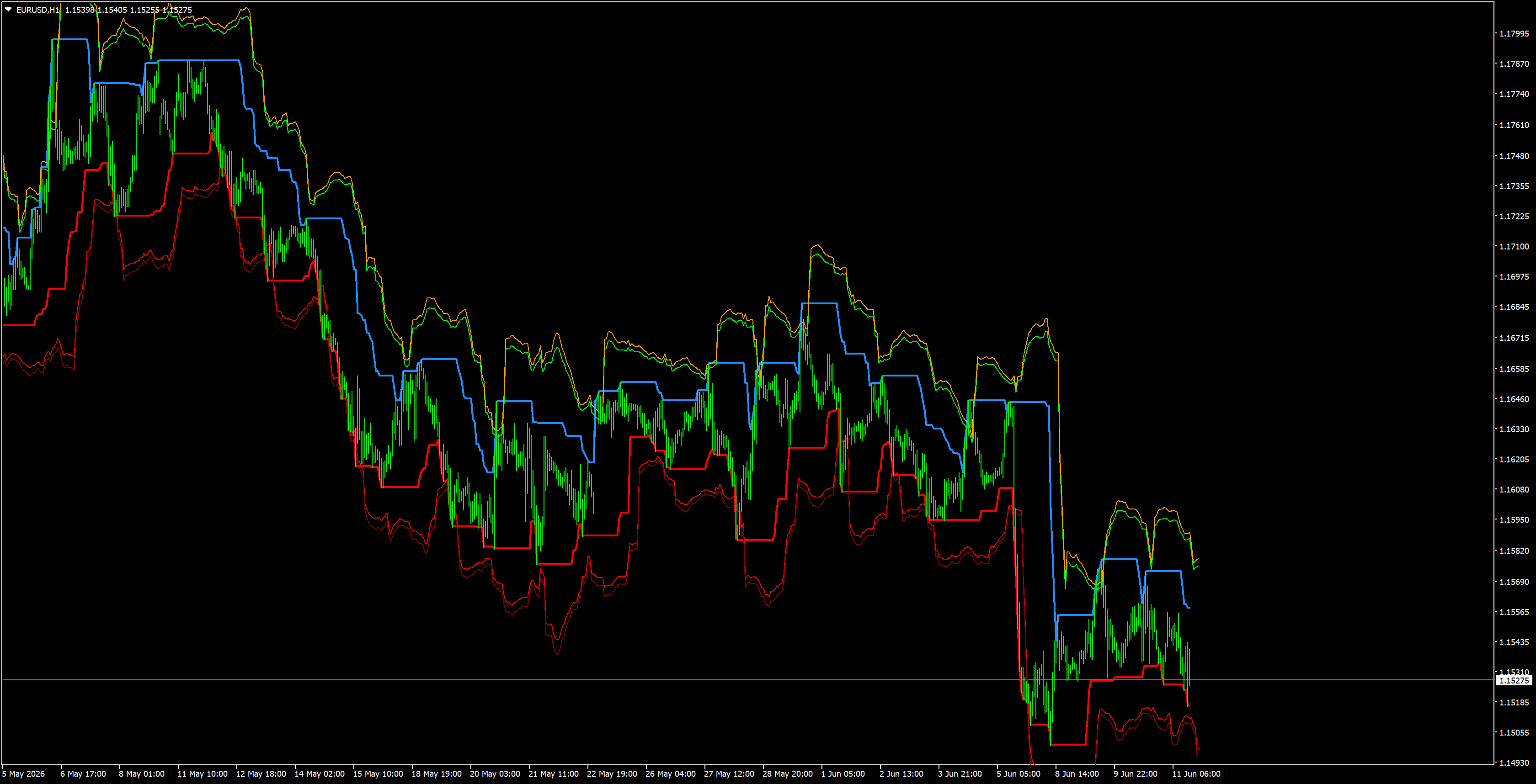This screenshot has width=1536, height=784.
Task: Click the 1.15435 price scale label
Action: click(1514, 642)
